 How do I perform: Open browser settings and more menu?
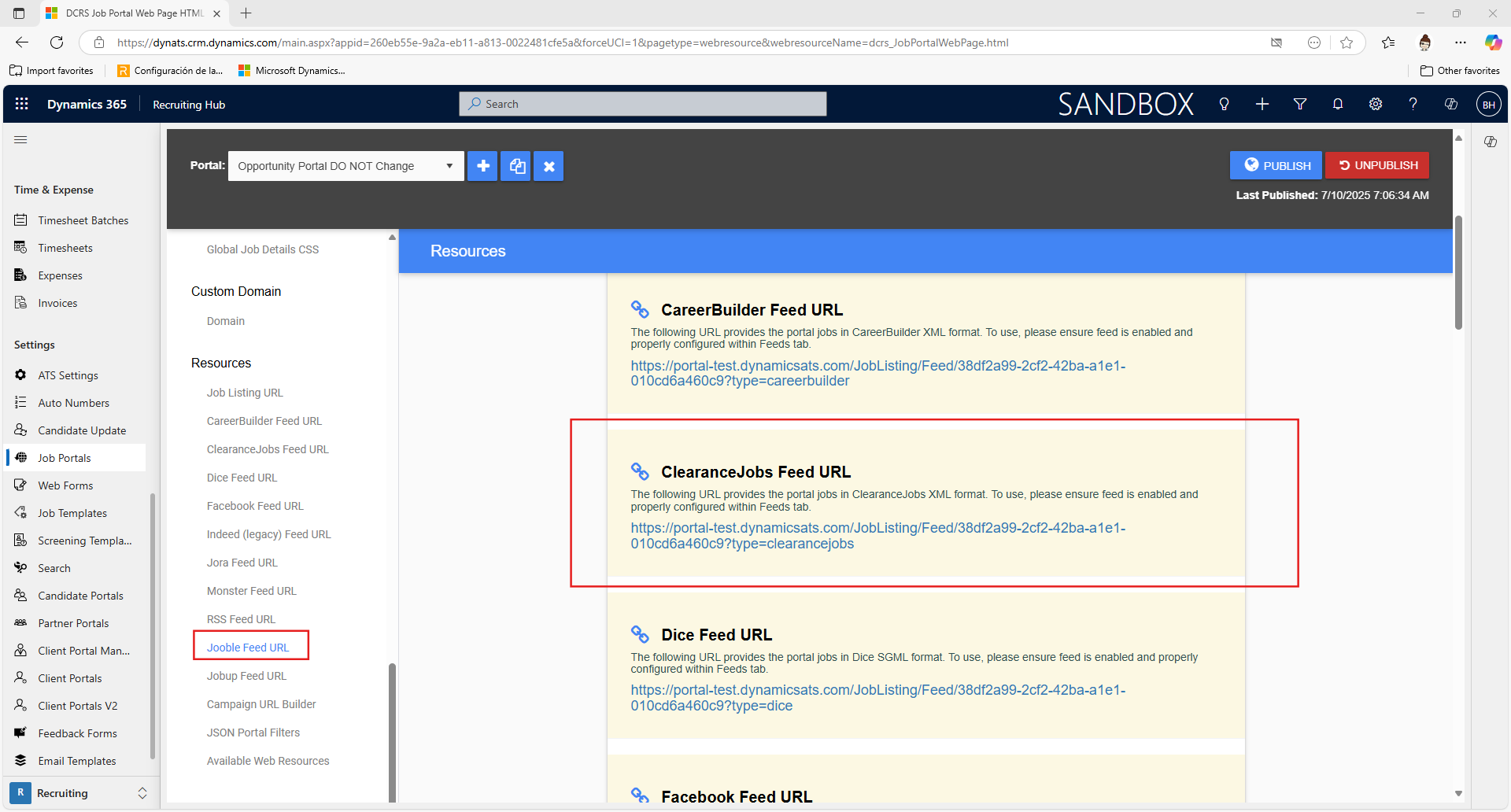(1461, 42)
